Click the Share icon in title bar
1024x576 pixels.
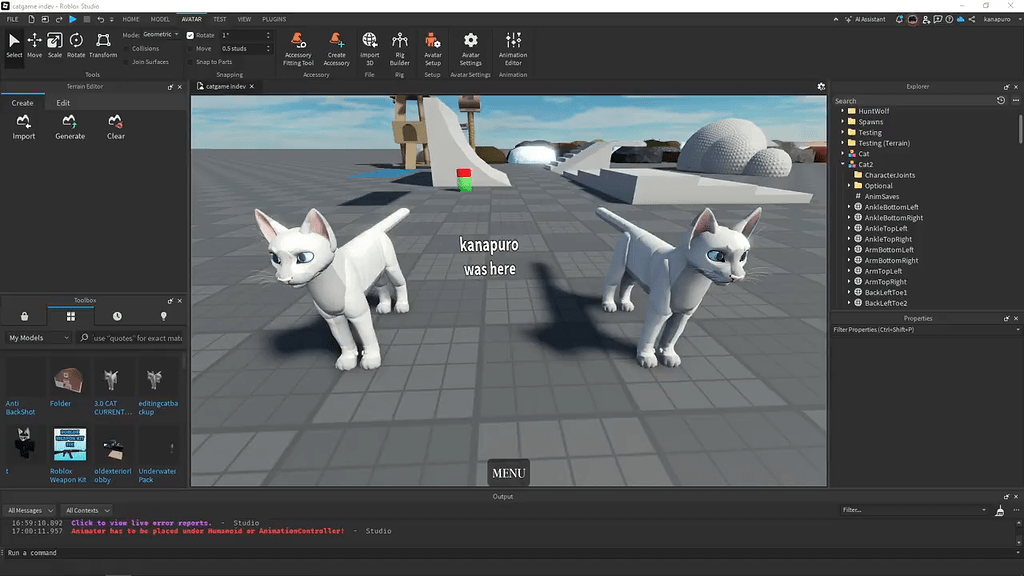972,20
